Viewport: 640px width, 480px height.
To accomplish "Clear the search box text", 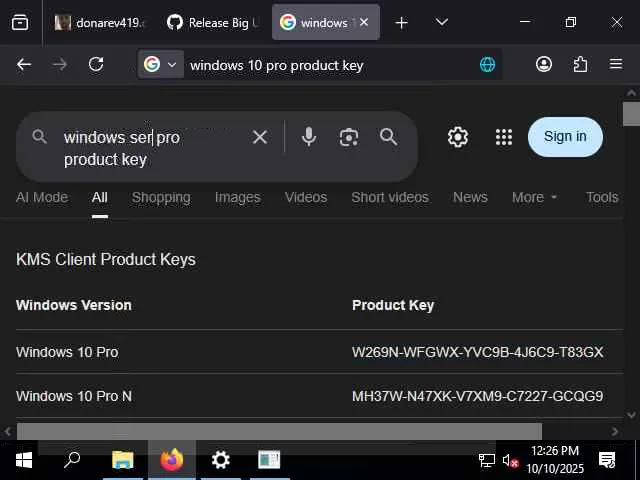I will pyautogui.click(x=260, y=137).
